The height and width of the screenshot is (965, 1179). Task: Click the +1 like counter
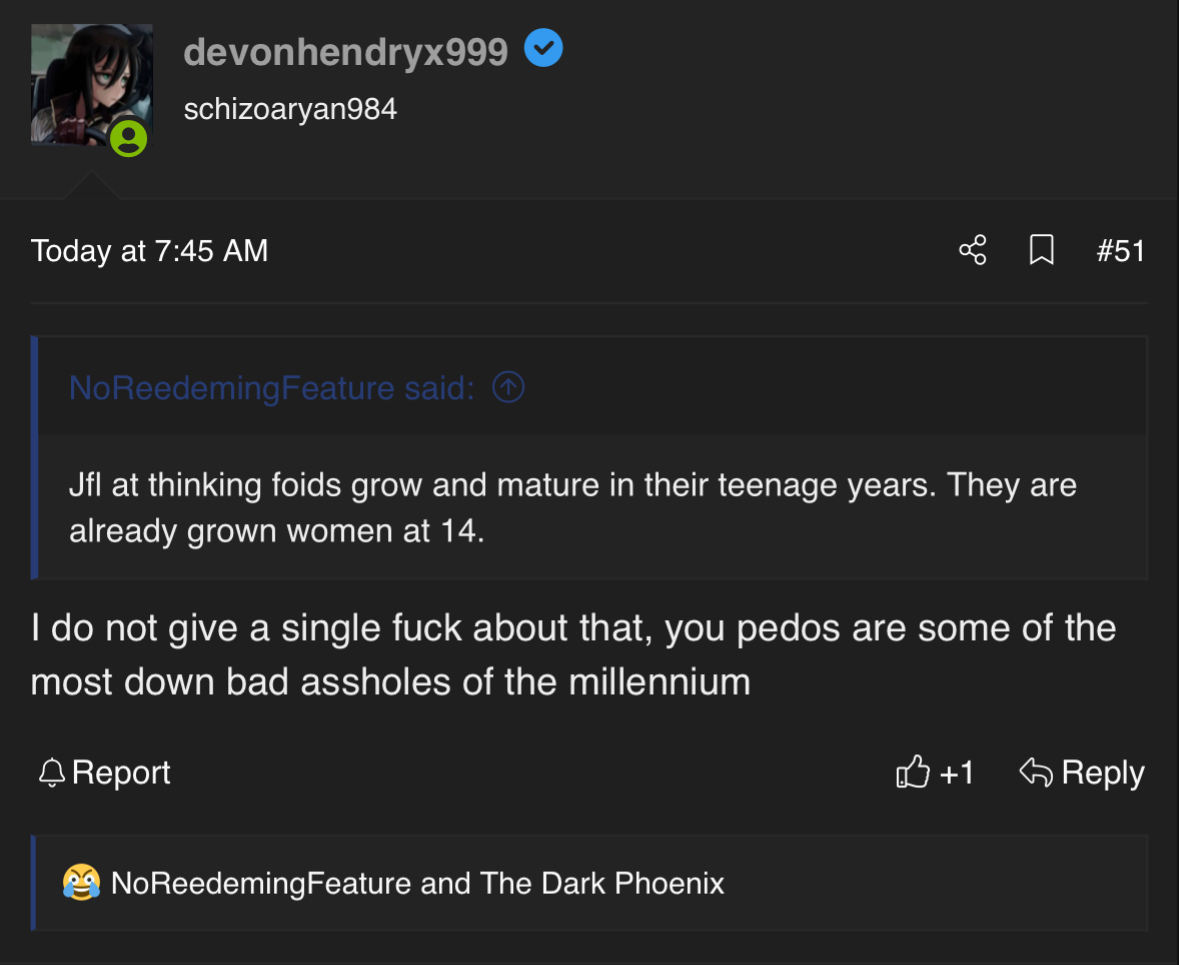coord(956,772)
